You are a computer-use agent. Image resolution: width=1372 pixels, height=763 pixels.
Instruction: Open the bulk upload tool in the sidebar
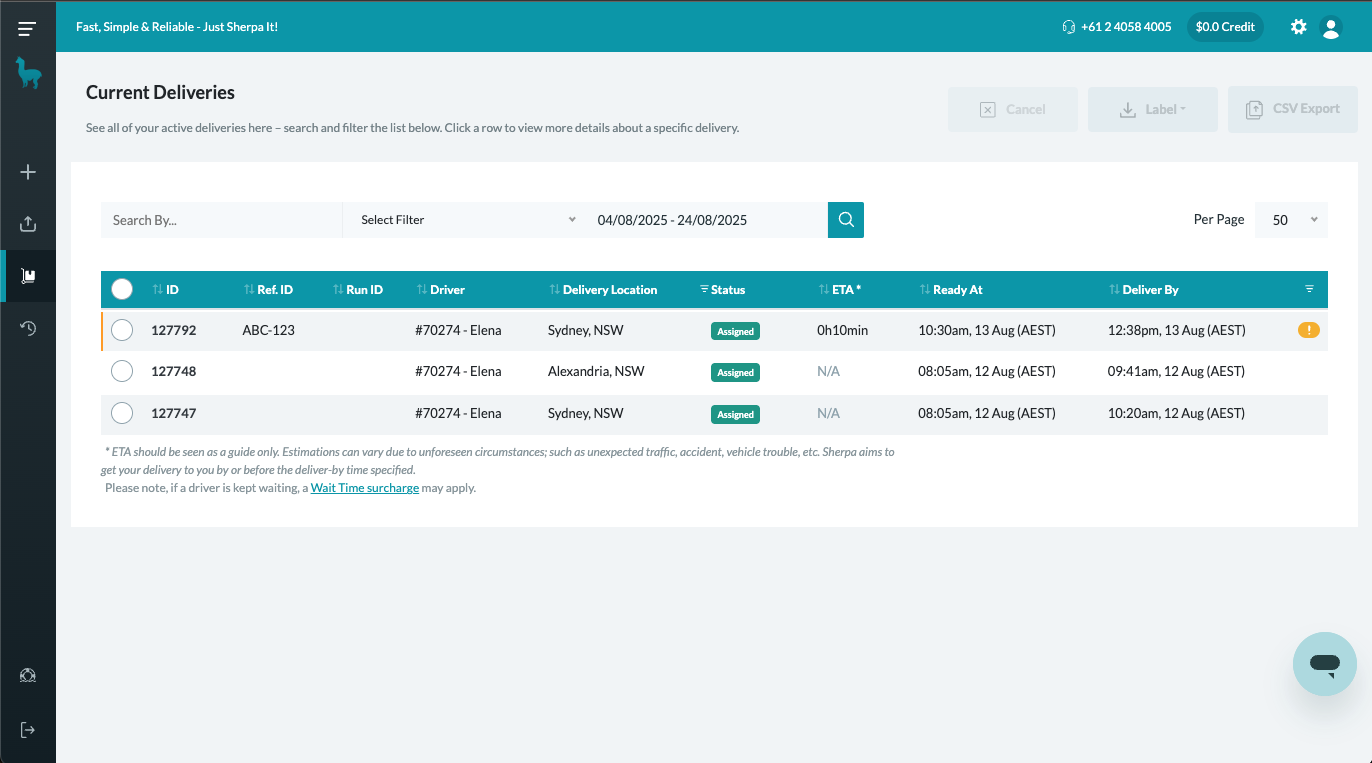[28, 223]
